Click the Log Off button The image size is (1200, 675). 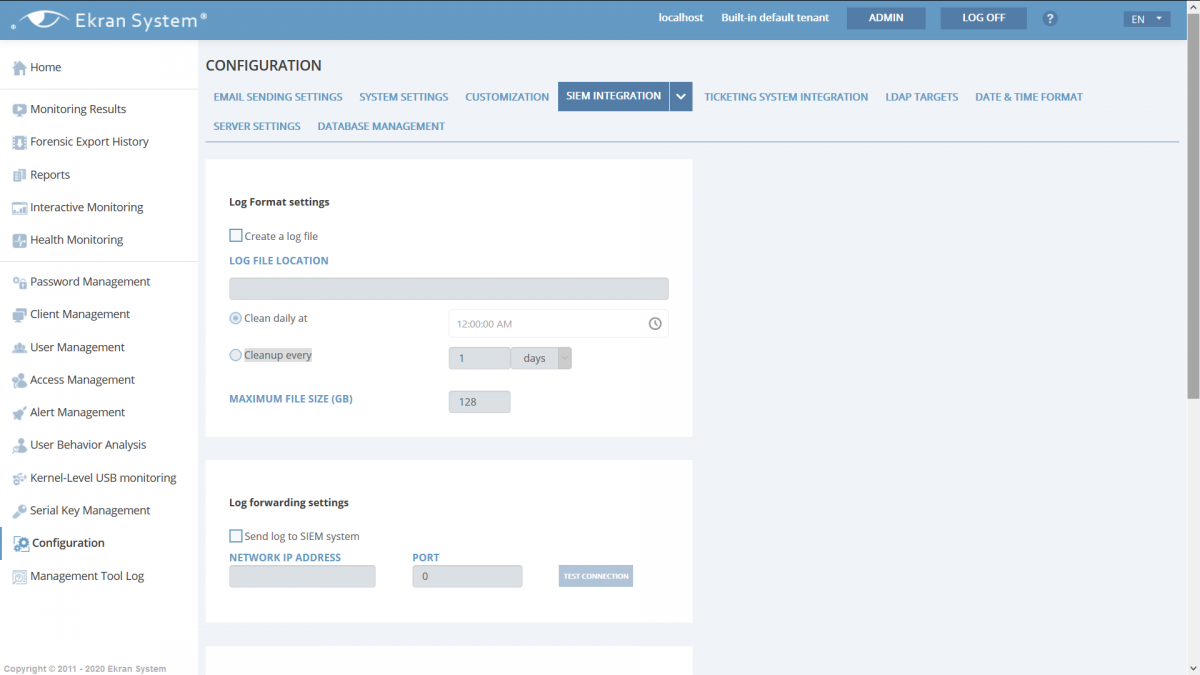[x=983, y=18]
